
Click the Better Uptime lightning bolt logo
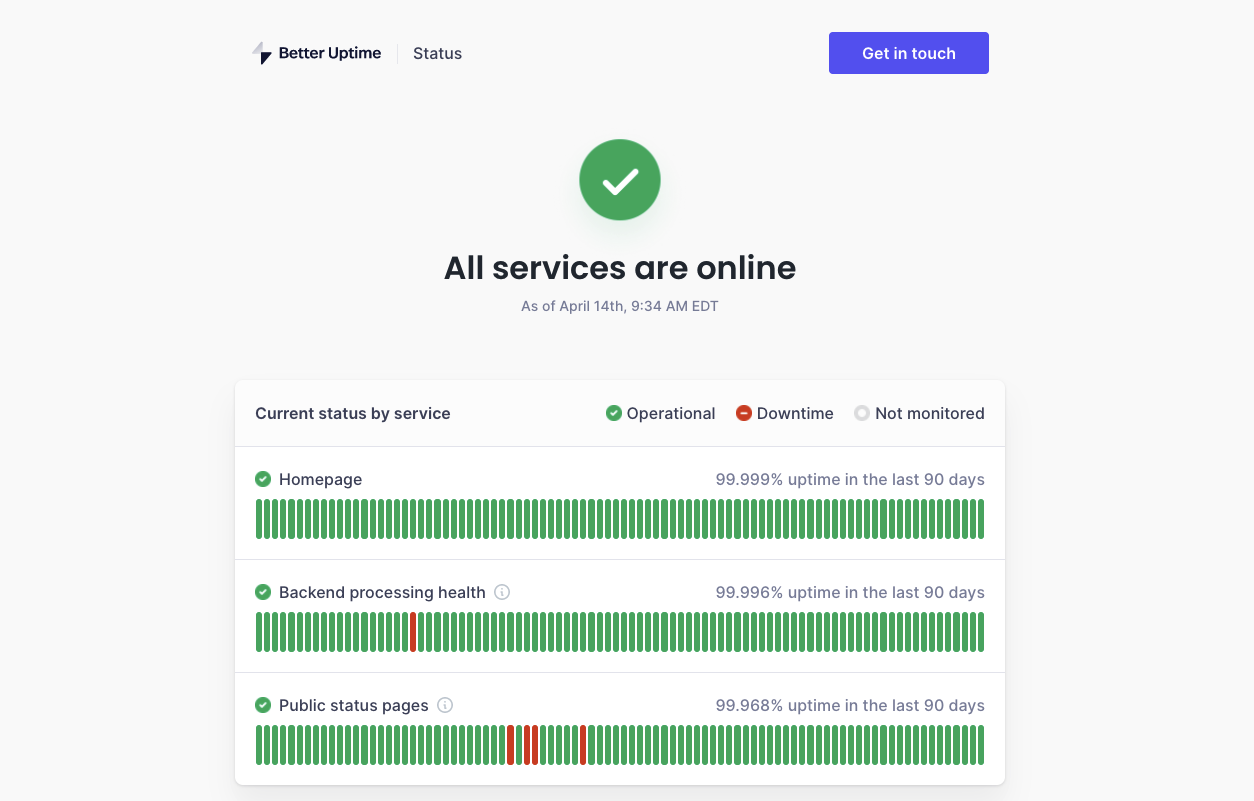coord(262,52)
